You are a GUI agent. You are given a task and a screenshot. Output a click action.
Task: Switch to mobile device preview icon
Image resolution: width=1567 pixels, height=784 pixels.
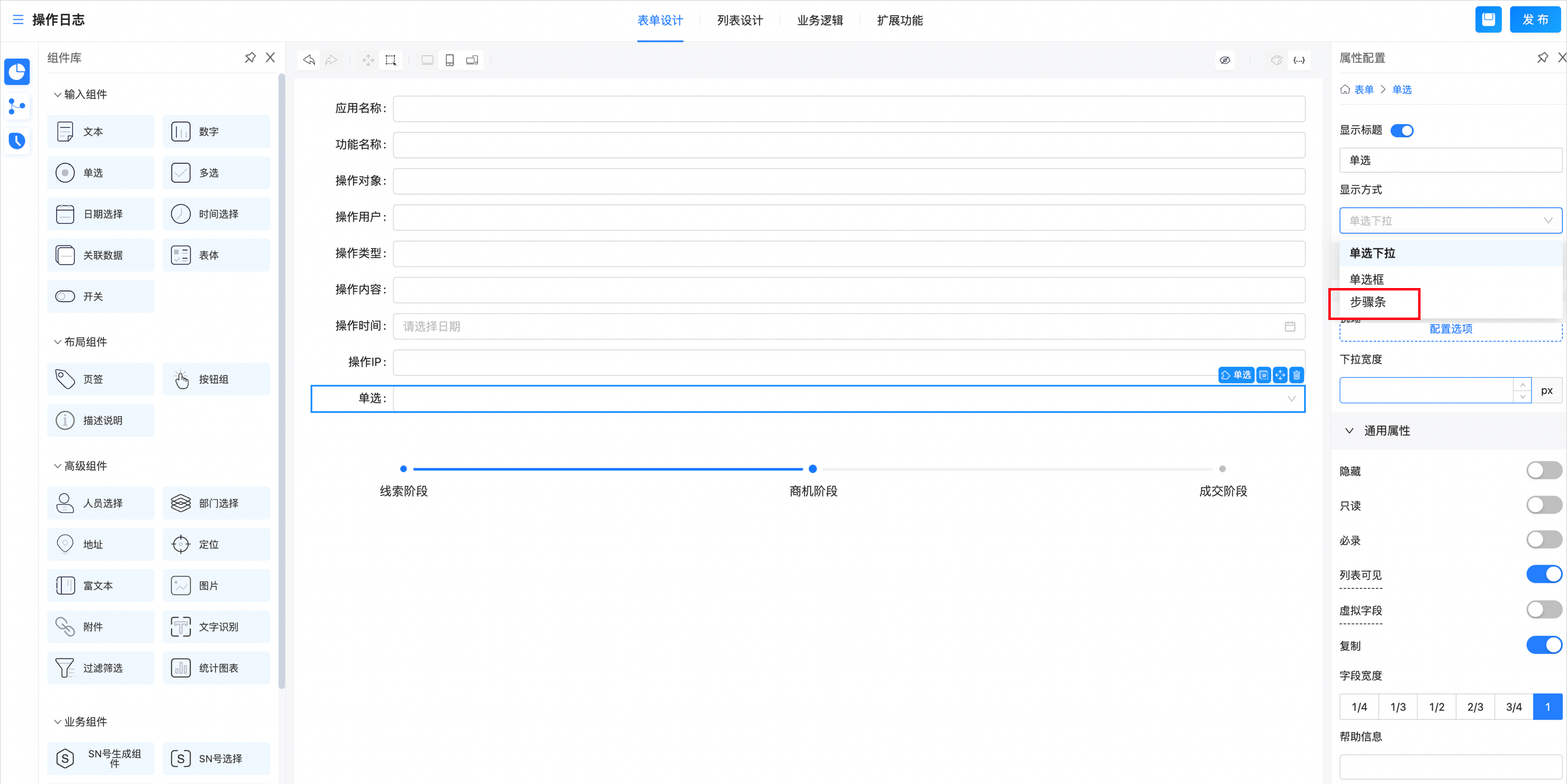coord(450,60)
